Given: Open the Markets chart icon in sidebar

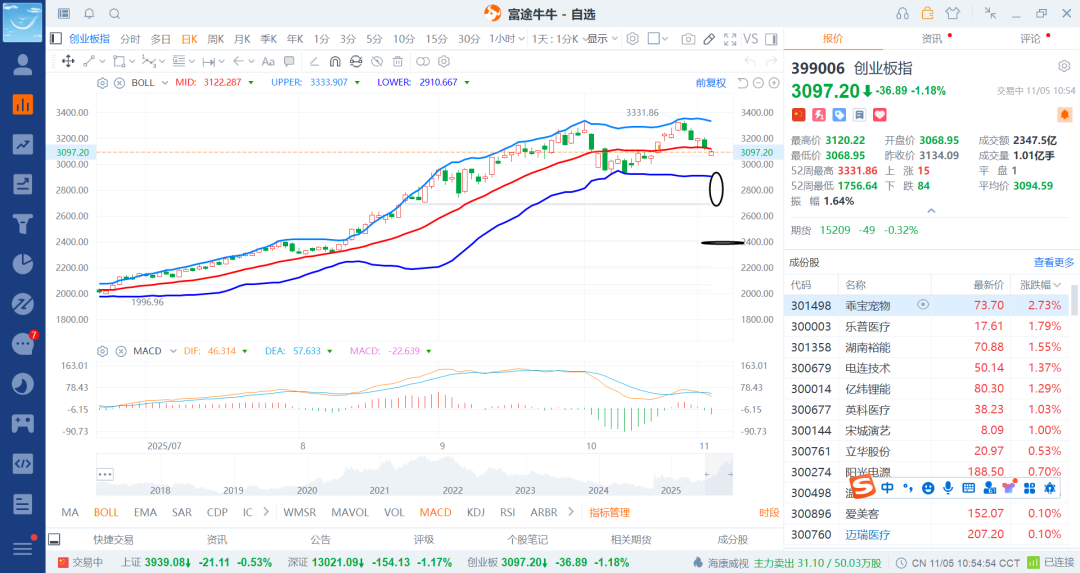Looking at the screenshot, I should 23,105.
